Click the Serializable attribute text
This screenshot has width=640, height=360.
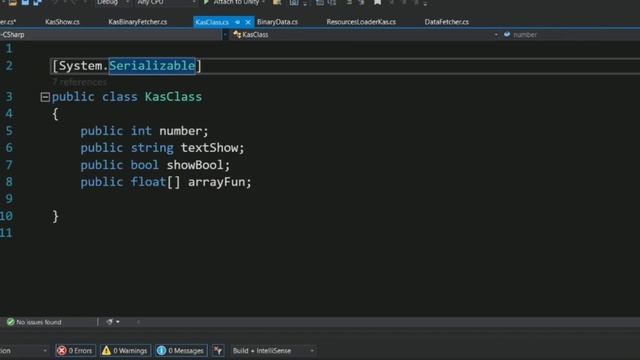(152, 66)
